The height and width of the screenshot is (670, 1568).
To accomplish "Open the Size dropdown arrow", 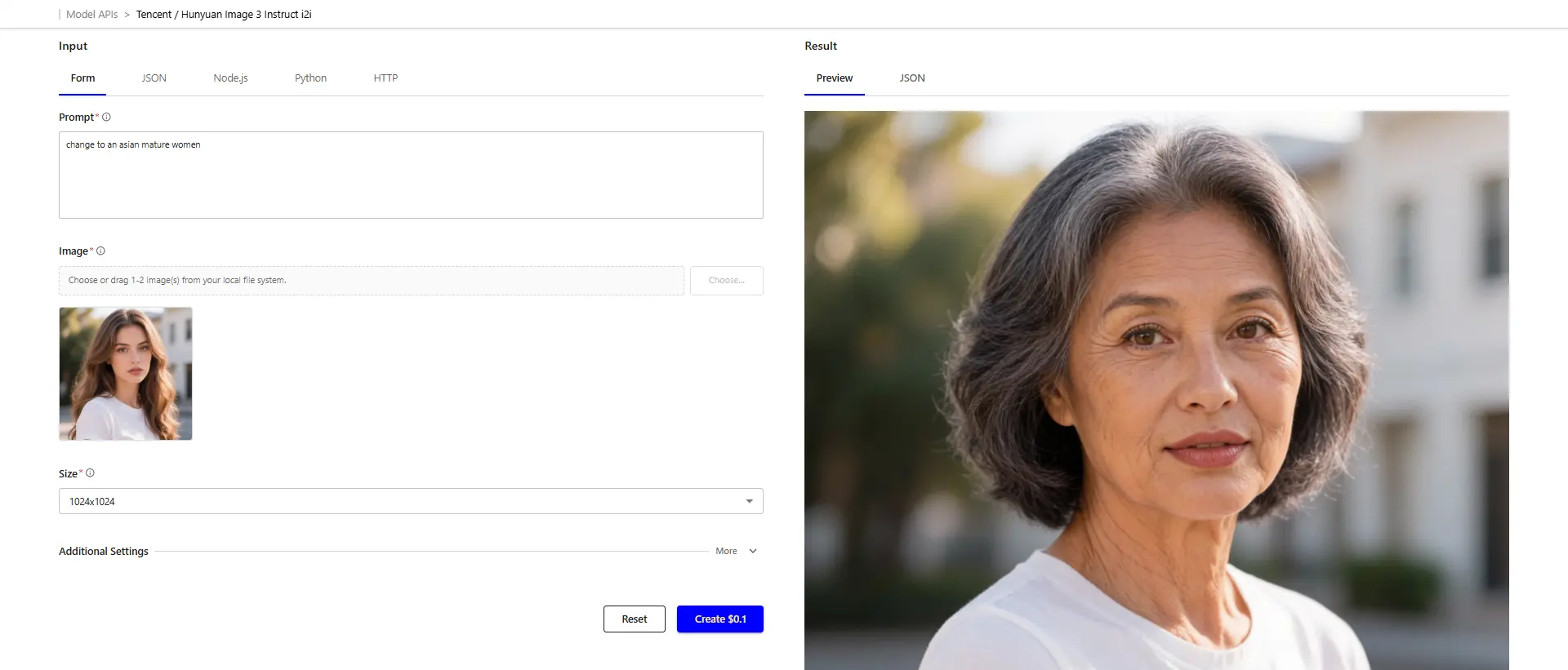I will (x=749, y=501).
